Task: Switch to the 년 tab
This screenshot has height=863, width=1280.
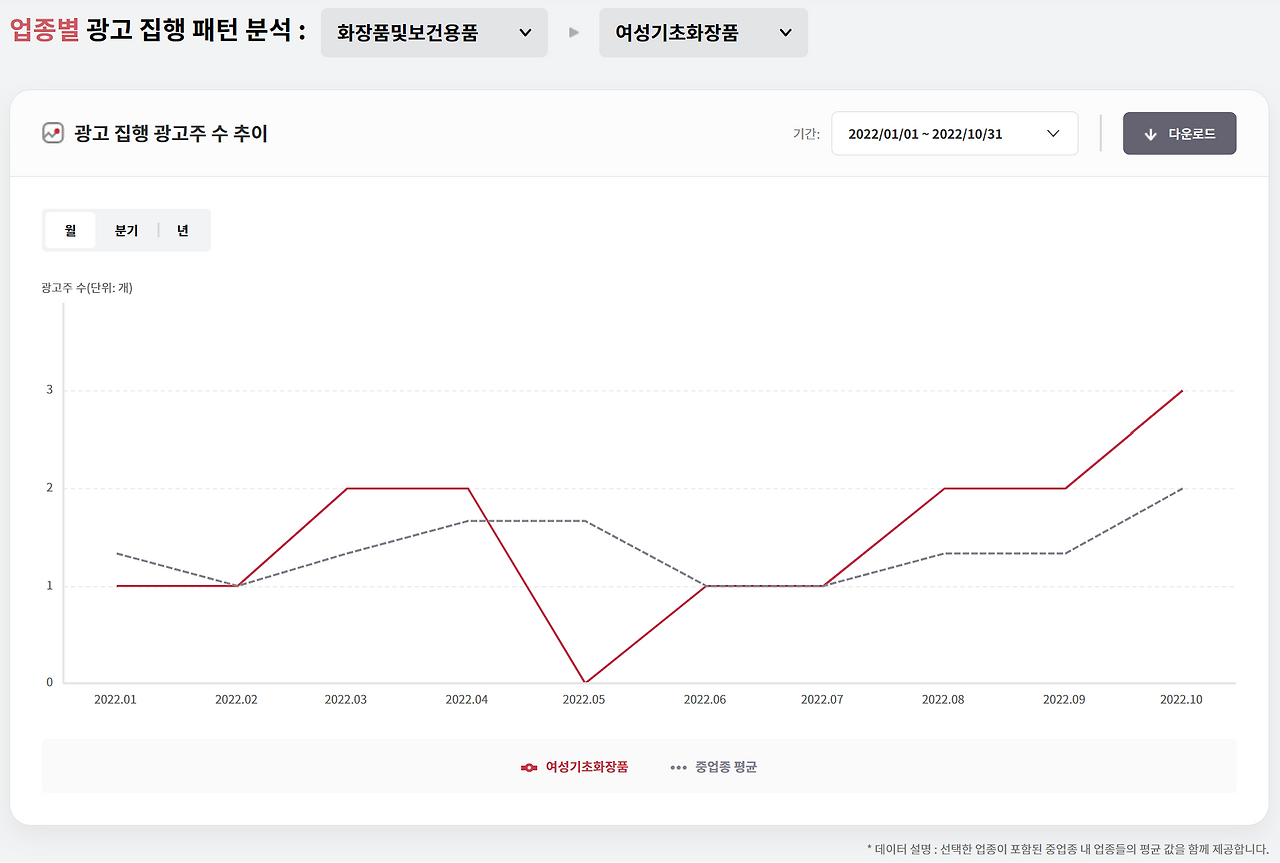Action: (182, 229)
